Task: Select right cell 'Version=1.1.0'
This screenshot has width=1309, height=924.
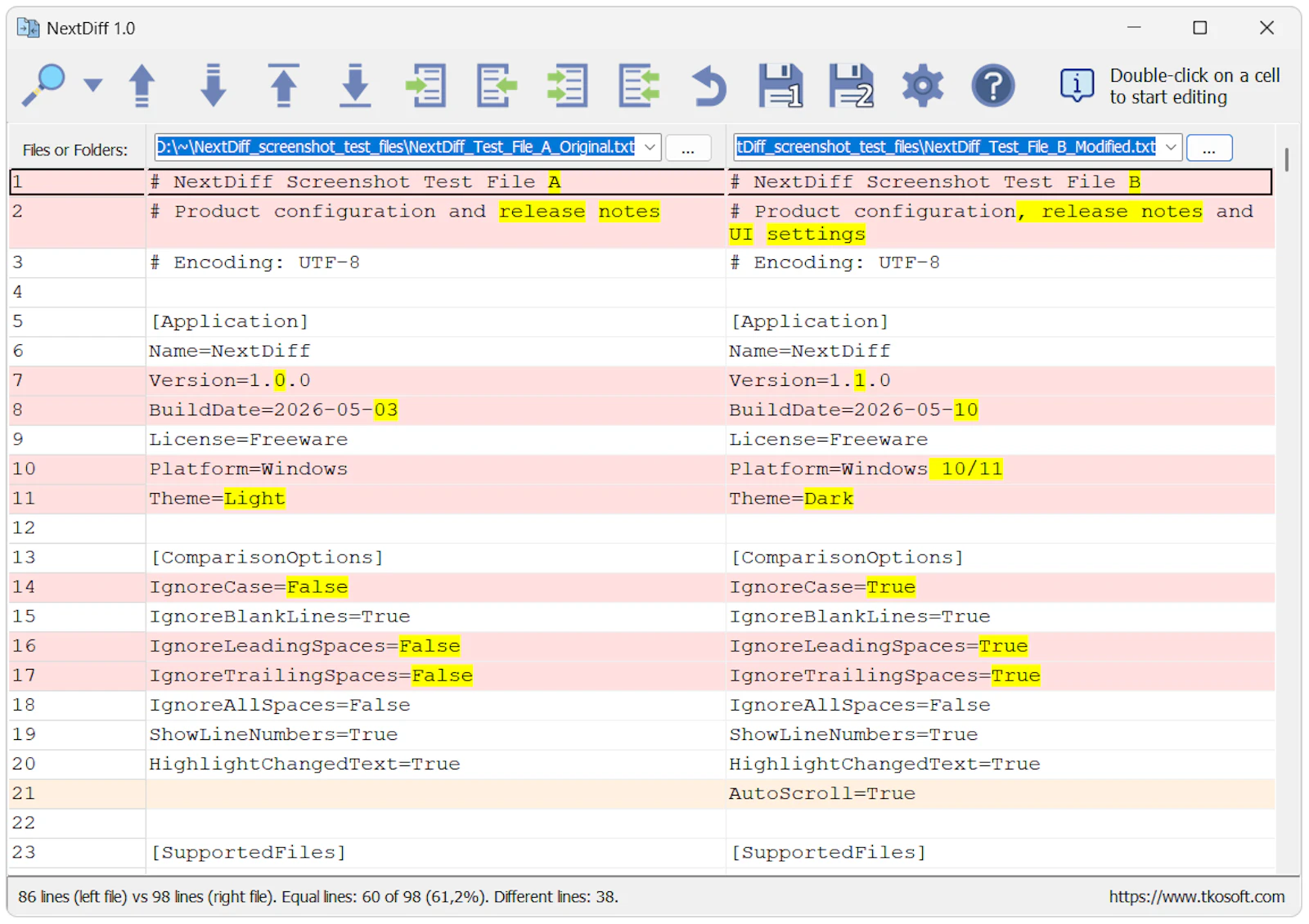Action: (1001, 381)
